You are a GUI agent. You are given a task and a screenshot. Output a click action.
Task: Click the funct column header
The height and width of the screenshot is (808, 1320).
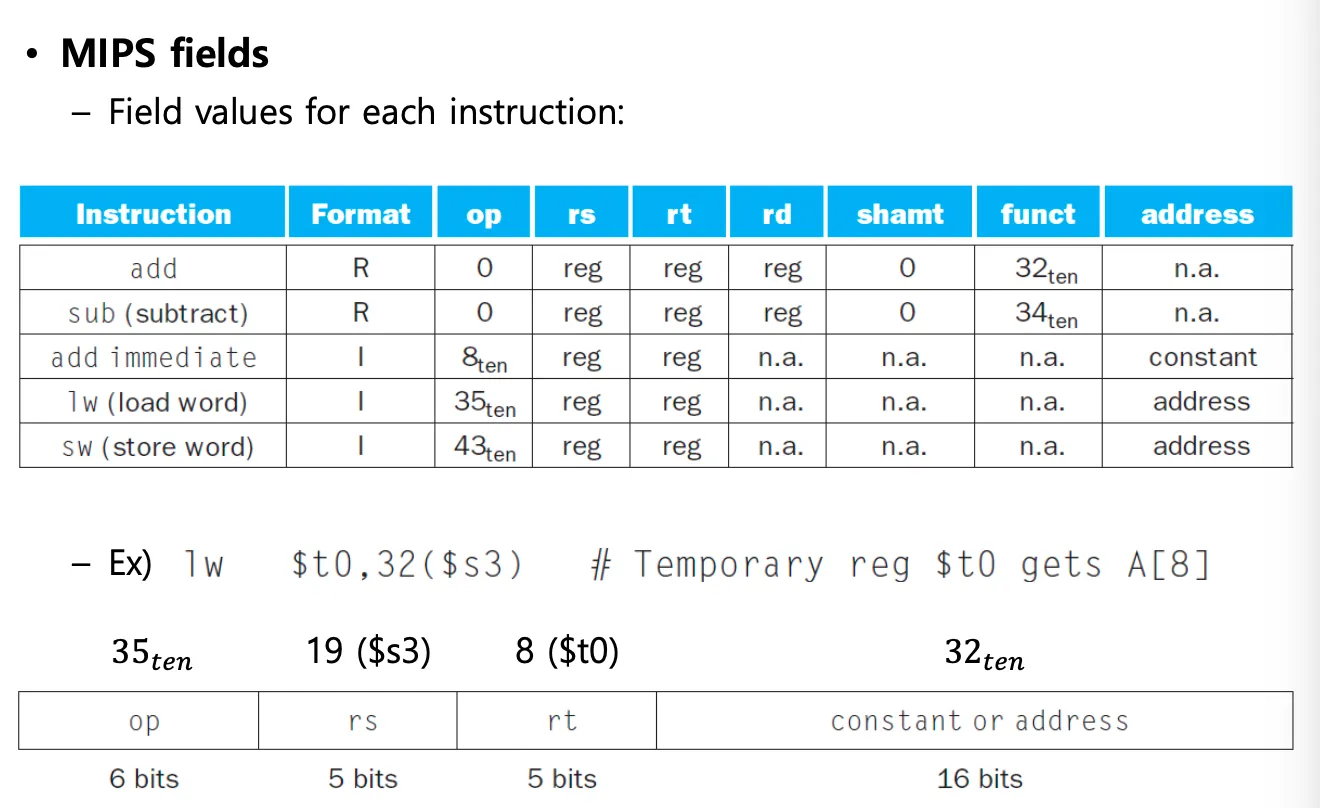click(1038, 214)
